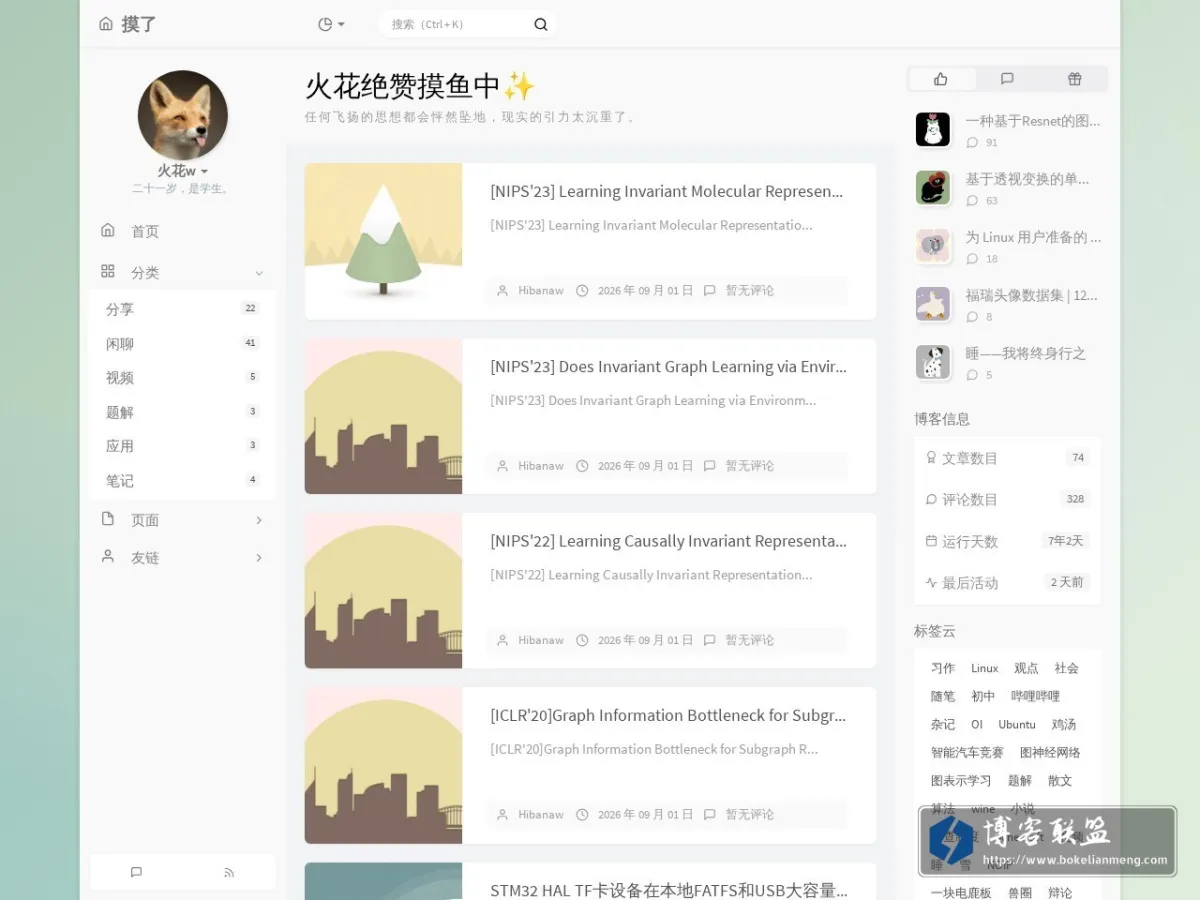Open popular post "基于透视变换的单..."
This screenshot has height=900, width=1200.
[x=1027, y=179]
